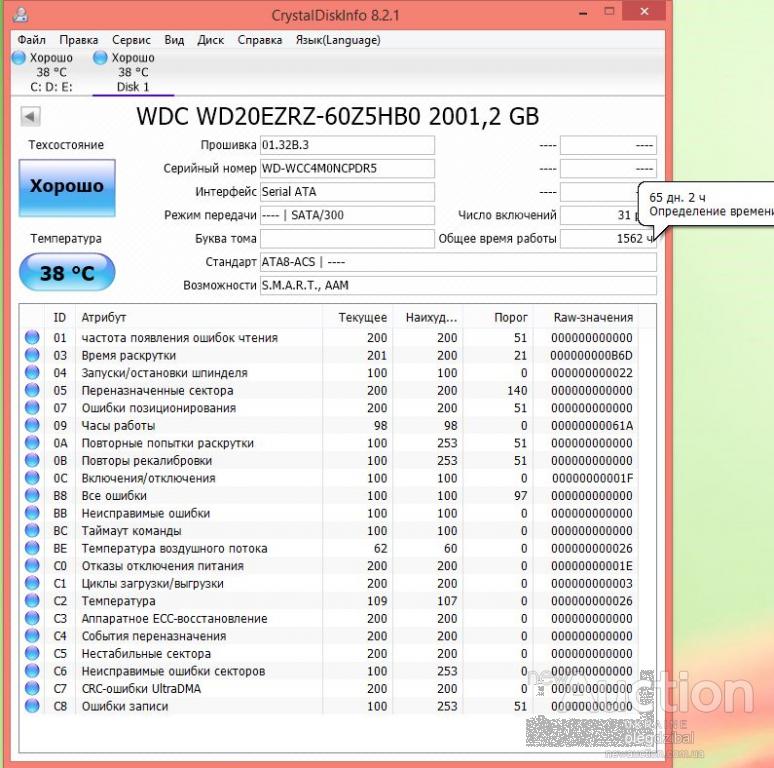Select attribute name CRC-ошибки UltraDMA
The image size is (774, 768).
click(141, 689)
